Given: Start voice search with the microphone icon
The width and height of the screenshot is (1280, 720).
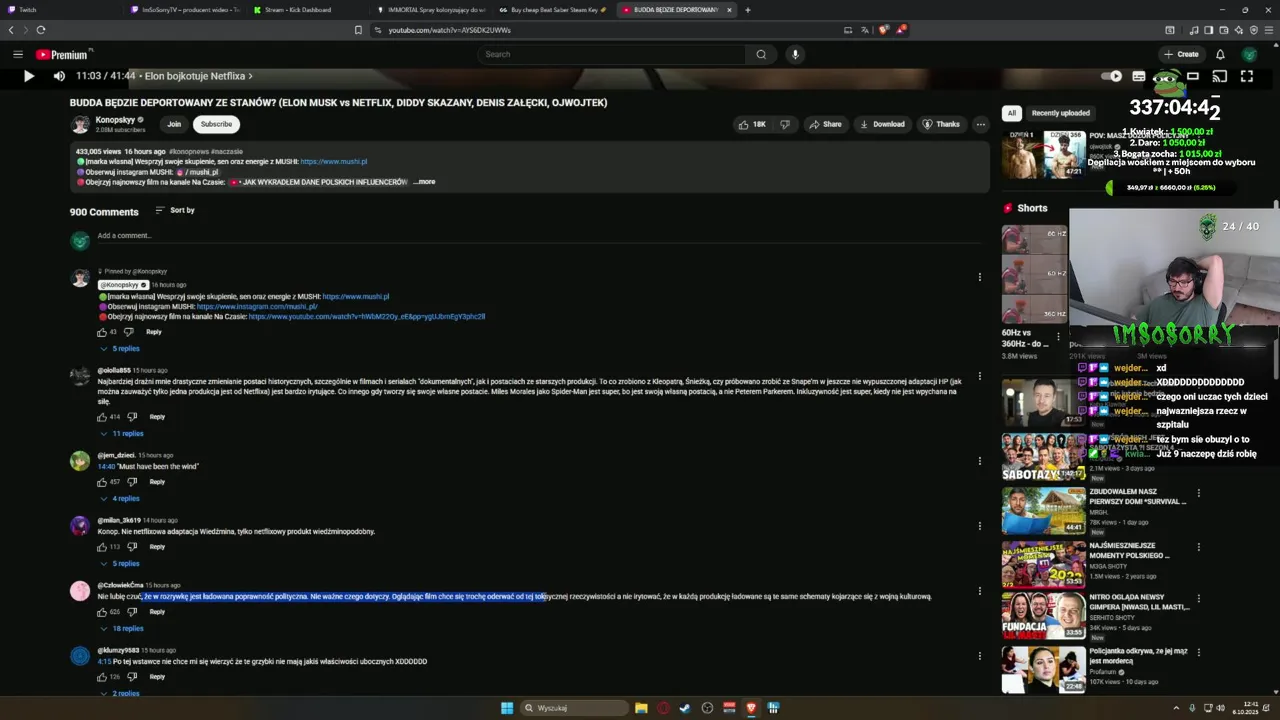Looking at the screenshot, I should click(x=795, y=54).
